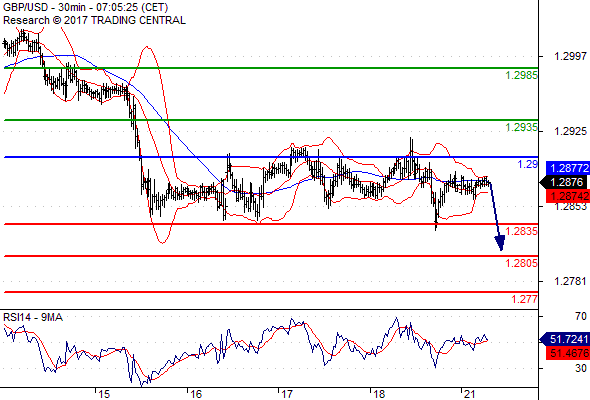This screenshot has width=590, height=400.
Task: Click the RSI 70 level axis label
Action: pos(581,316)
